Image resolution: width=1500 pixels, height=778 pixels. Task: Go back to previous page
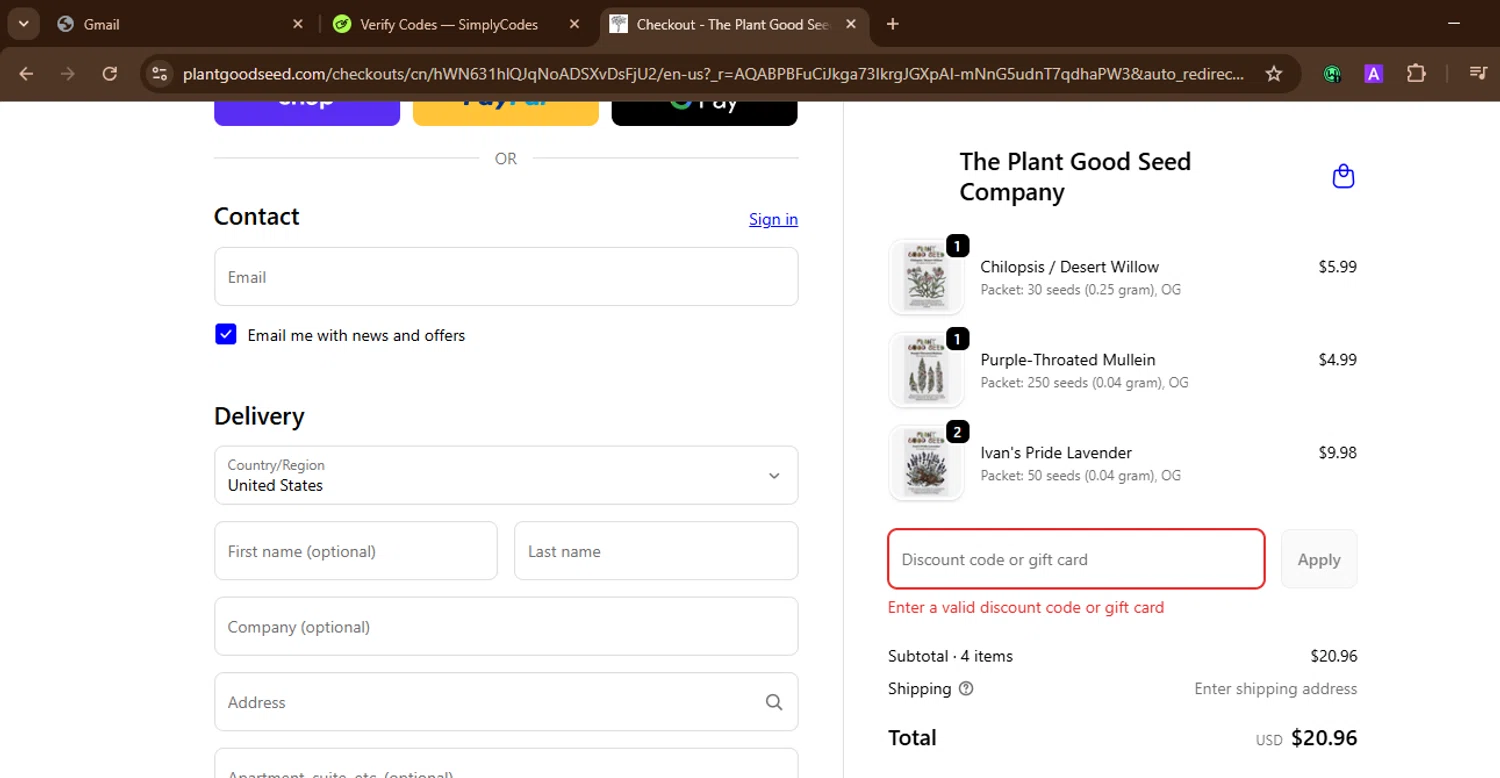(x=27, y=73)
